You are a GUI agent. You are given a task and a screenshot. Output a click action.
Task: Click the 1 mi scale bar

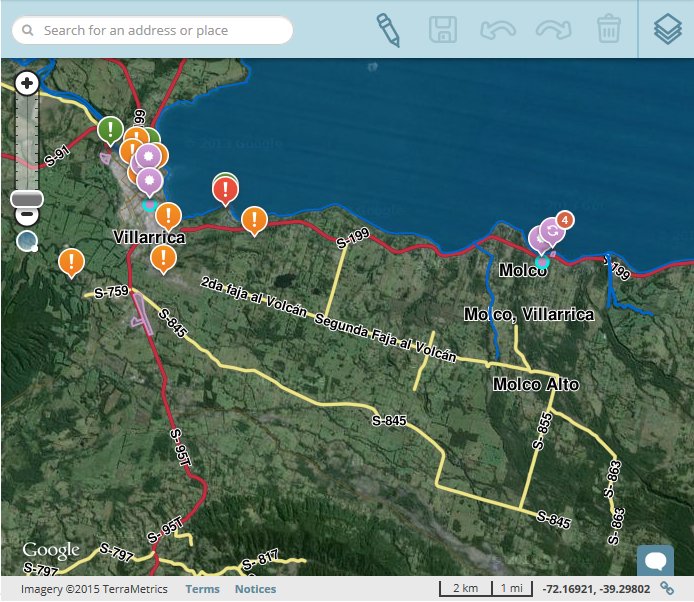[512, 588]
